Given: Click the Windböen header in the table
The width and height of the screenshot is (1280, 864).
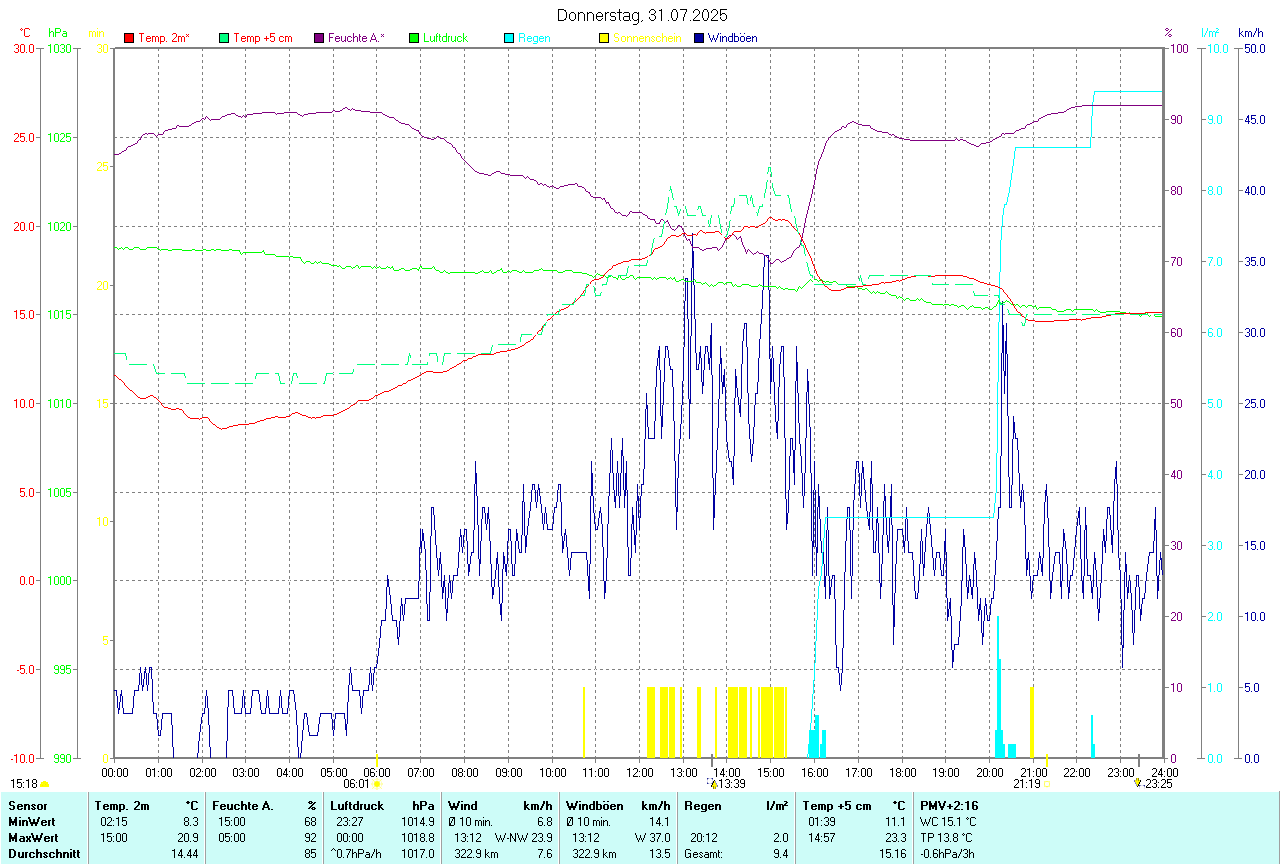Looking at the screenshot, I should pos(594,805).
